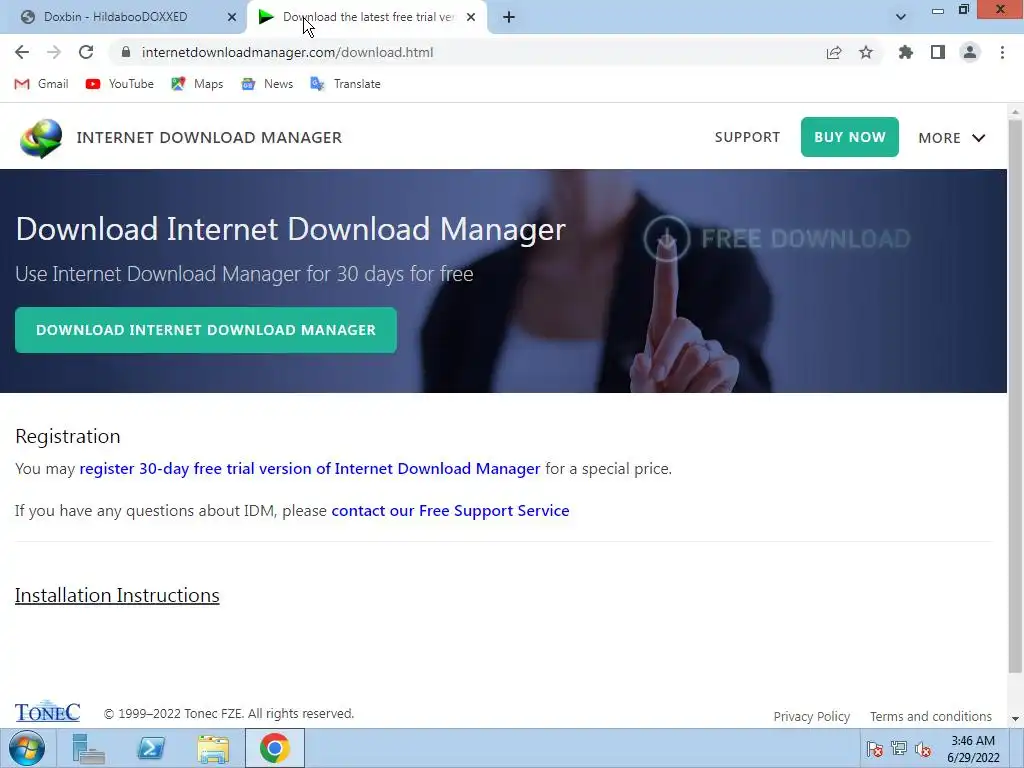Image resolution: width=1024 pixels, height=768 pixels.
Task: Open the Maps bookmark
Action: pos(197,84)
